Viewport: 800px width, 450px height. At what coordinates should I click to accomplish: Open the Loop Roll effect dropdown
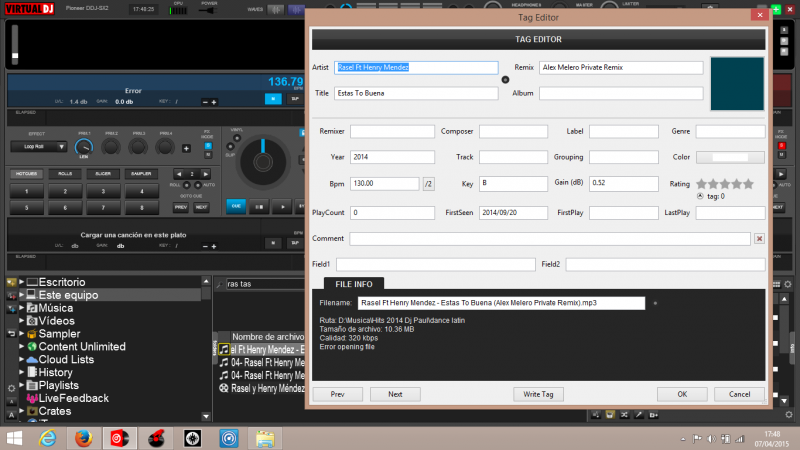39,147
